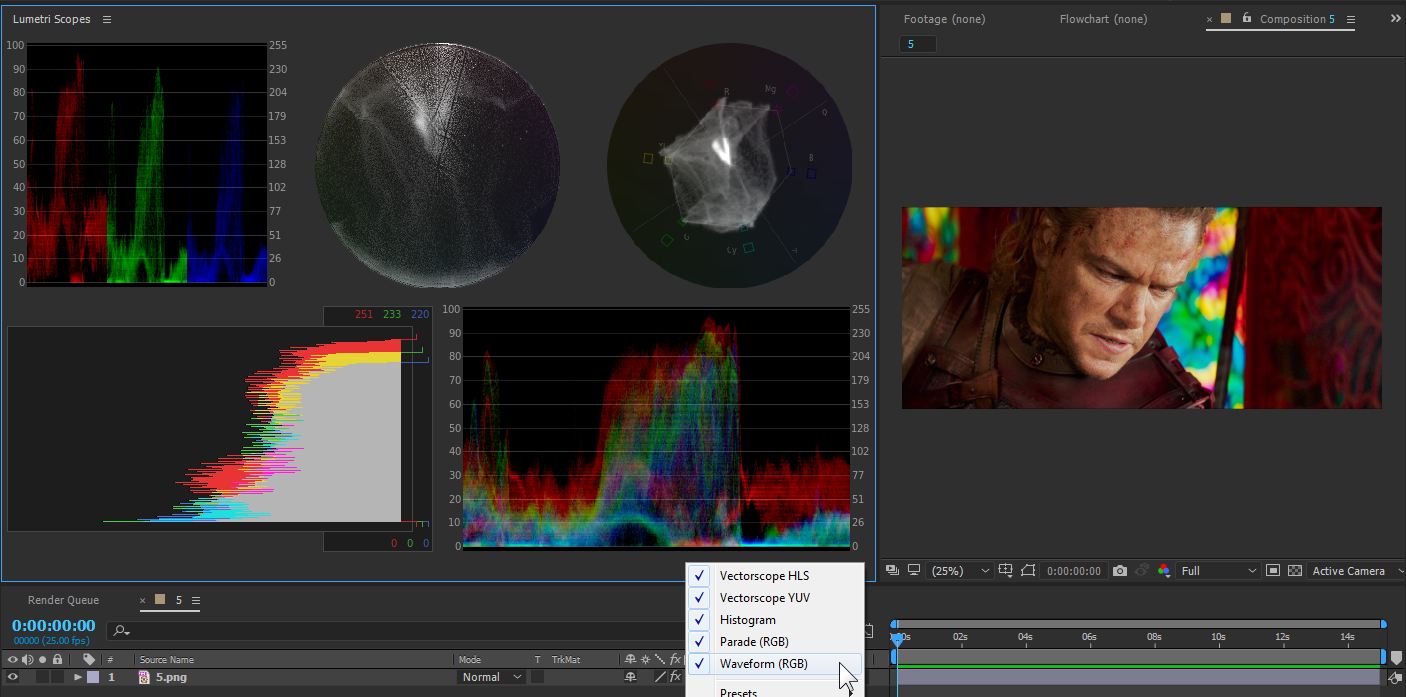Click the Always Preview This View icon
Viewport: 1406px width, 697px height.
pos(892,570)
